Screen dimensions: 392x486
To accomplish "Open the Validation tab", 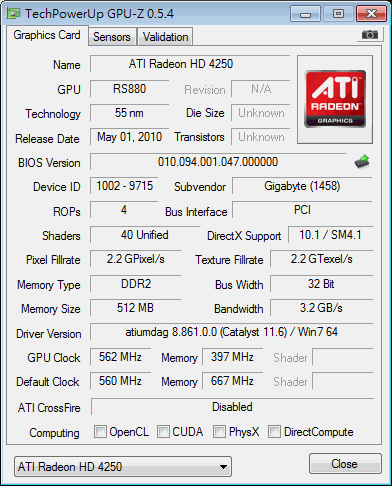I will (x=166, y=37).
